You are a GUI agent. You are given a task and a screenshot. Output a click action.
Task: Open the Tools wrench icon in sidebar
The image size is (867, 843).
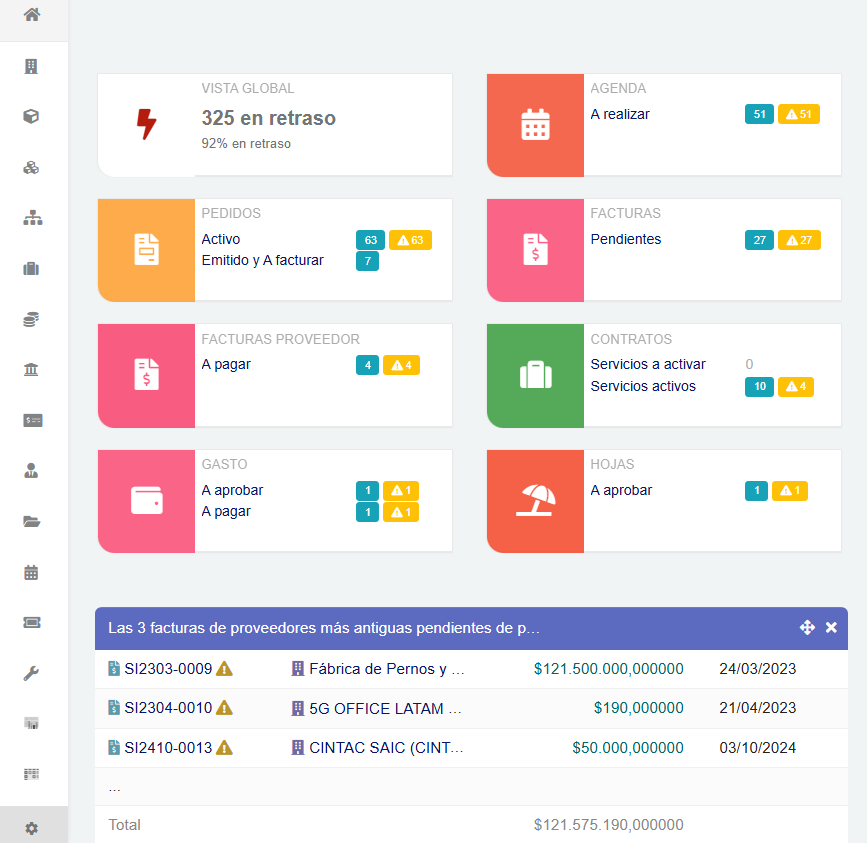(31, 674)
